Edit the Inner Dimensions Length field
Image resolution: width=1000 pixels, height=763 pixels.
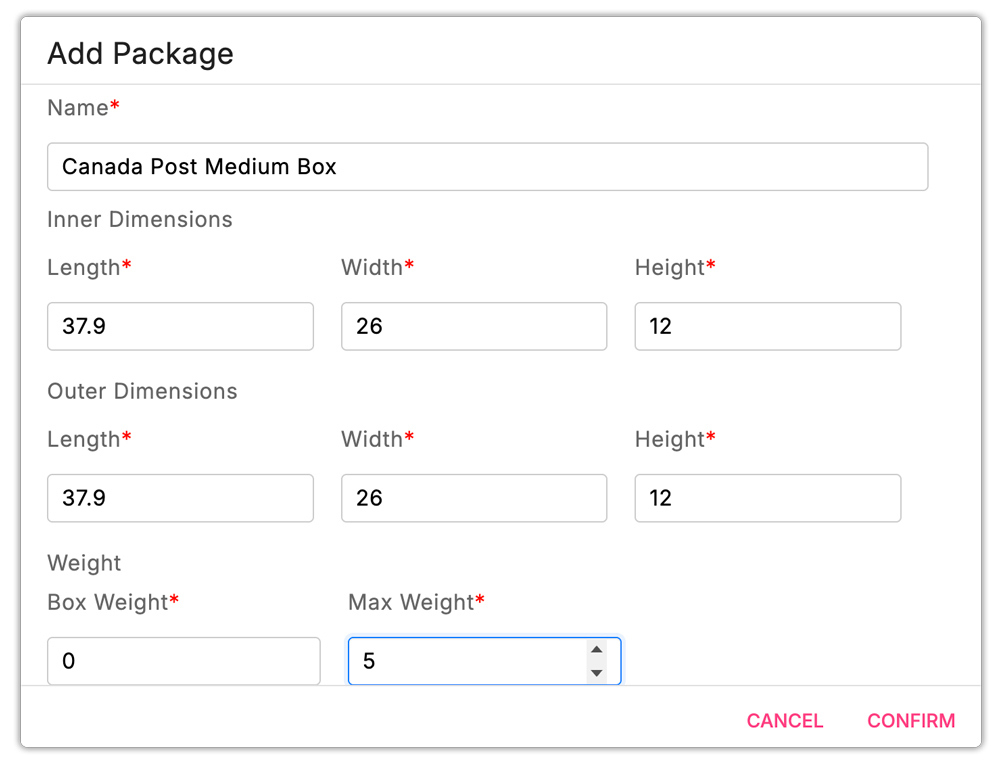(180, 326)
